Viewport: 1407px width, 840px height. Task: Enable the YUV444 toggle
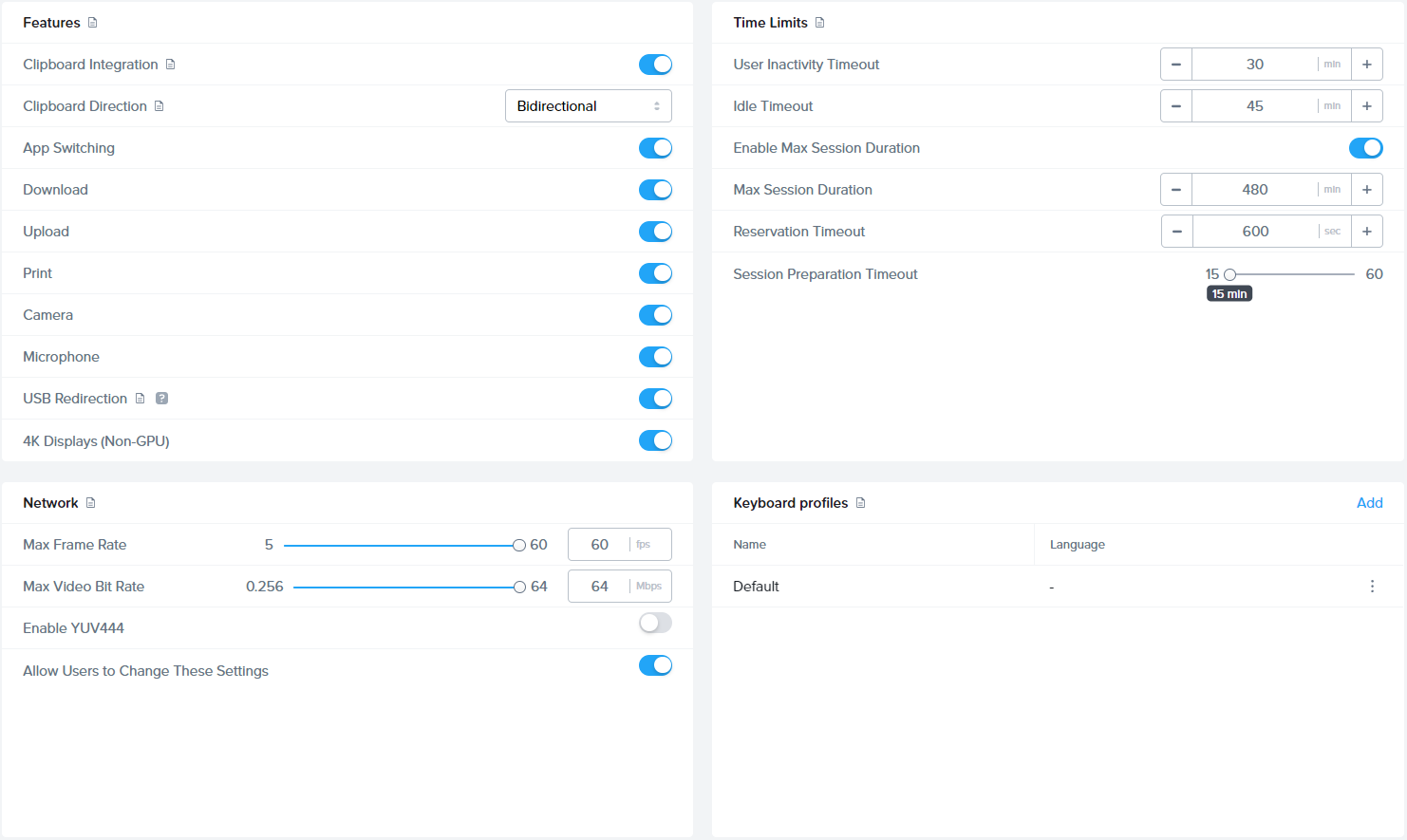(655, 623)
